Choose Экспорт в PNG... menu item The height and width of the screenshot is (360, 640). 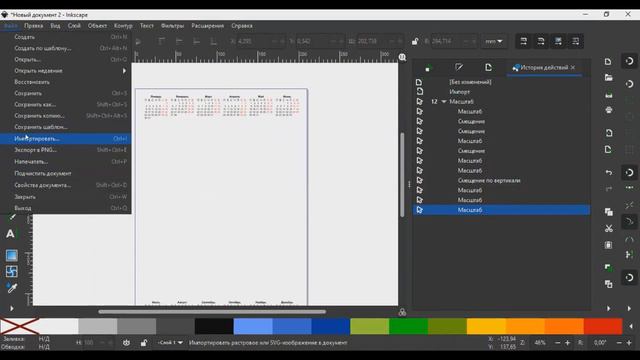pyautogui.click(x=65, y=150)
